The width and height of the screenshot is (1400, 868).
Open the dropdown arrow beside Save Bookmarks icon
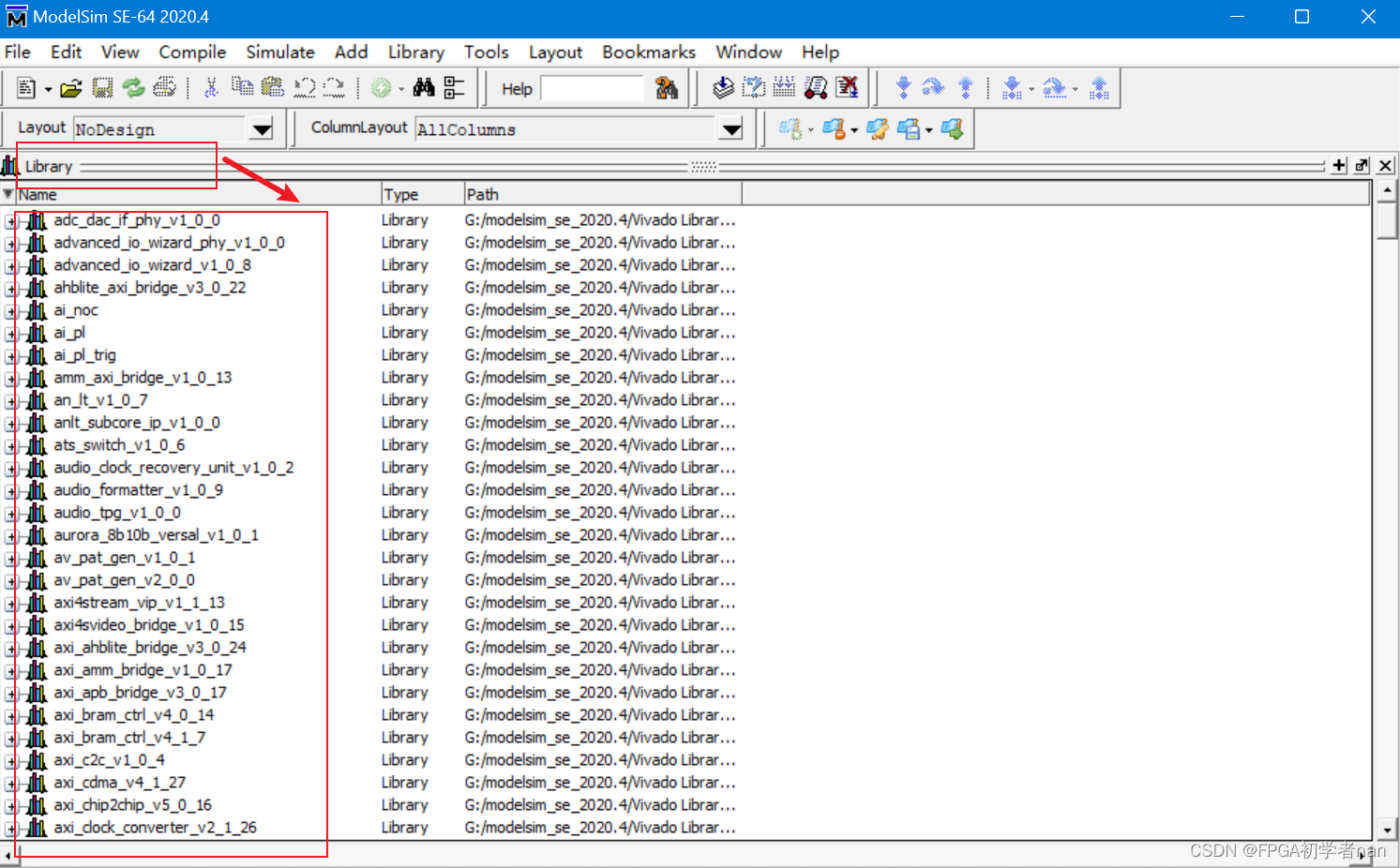pos(929,131)
